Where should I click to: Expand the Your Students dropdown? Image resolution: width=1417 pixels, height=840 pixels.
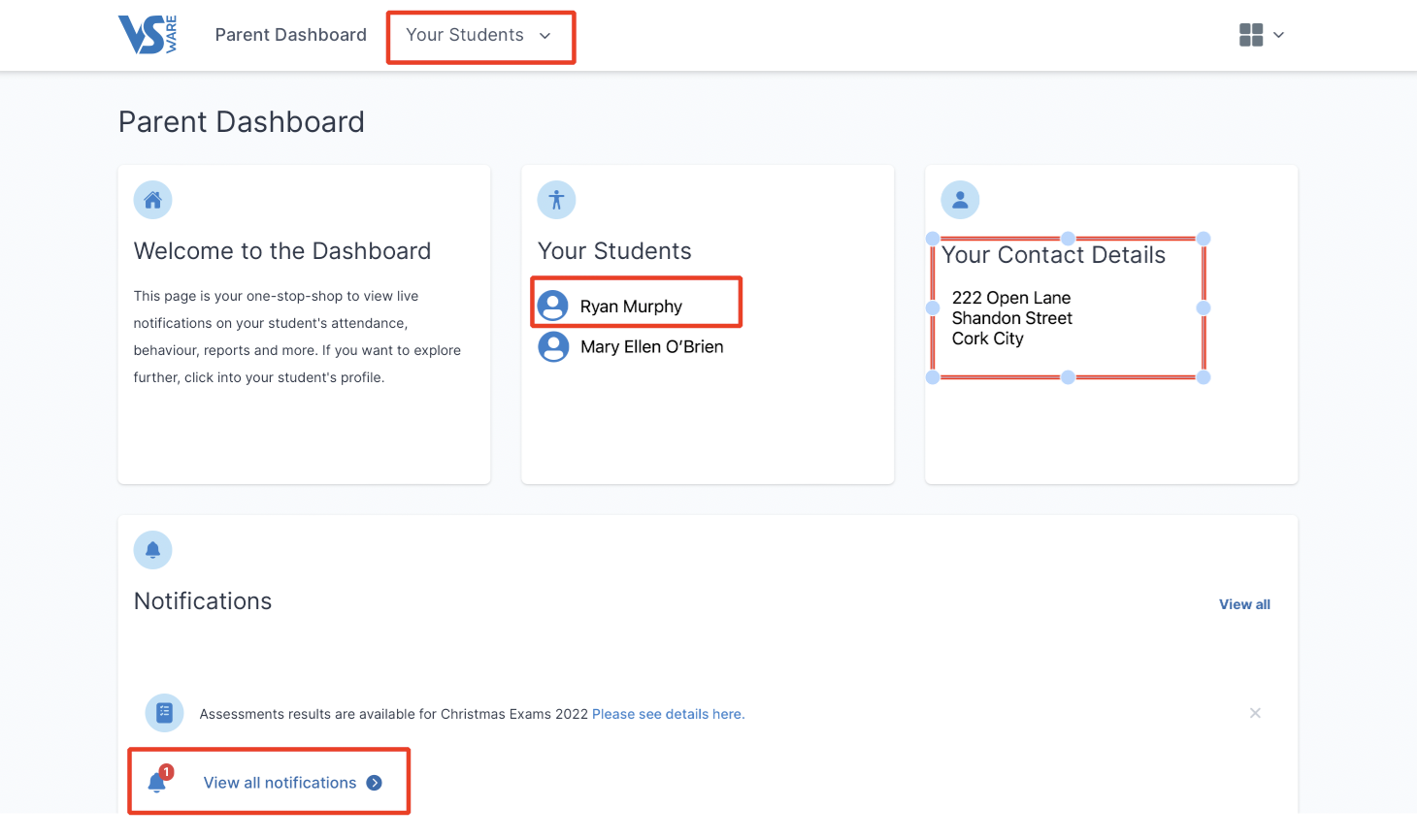coord(478,35)
